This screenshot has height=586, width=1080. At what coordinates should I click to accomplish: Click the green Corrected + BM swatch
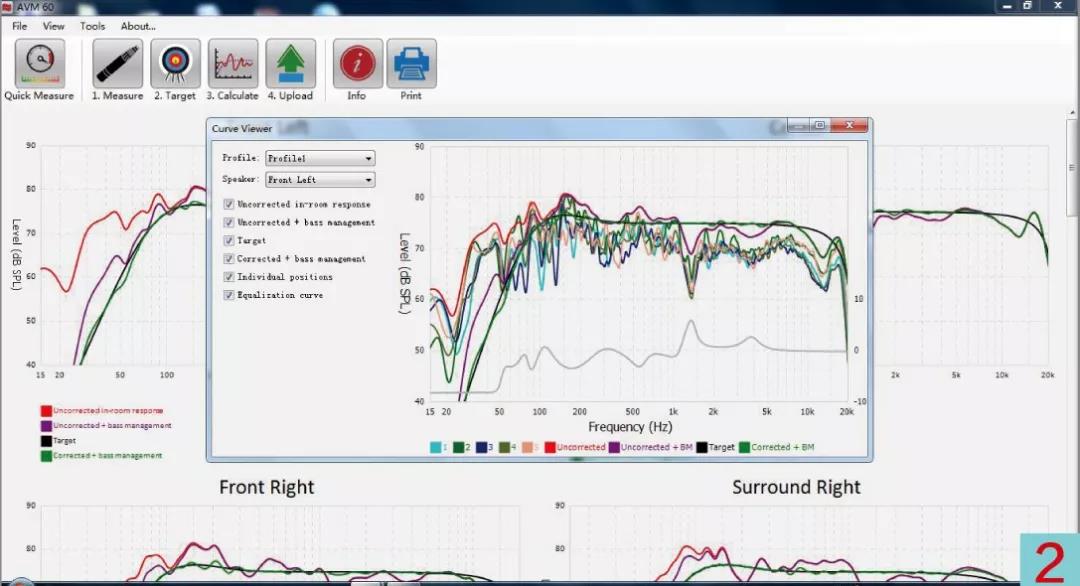(x=745, y=448)
